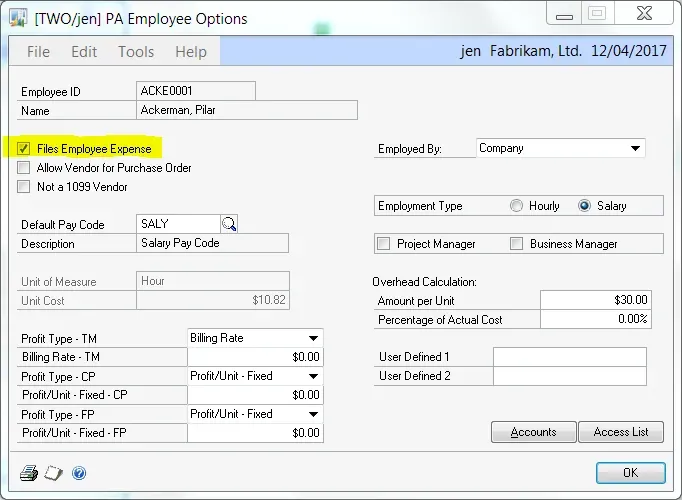
Task: Click the Default Pay Code lookup magnifier icon
Action: click(229, 224)
